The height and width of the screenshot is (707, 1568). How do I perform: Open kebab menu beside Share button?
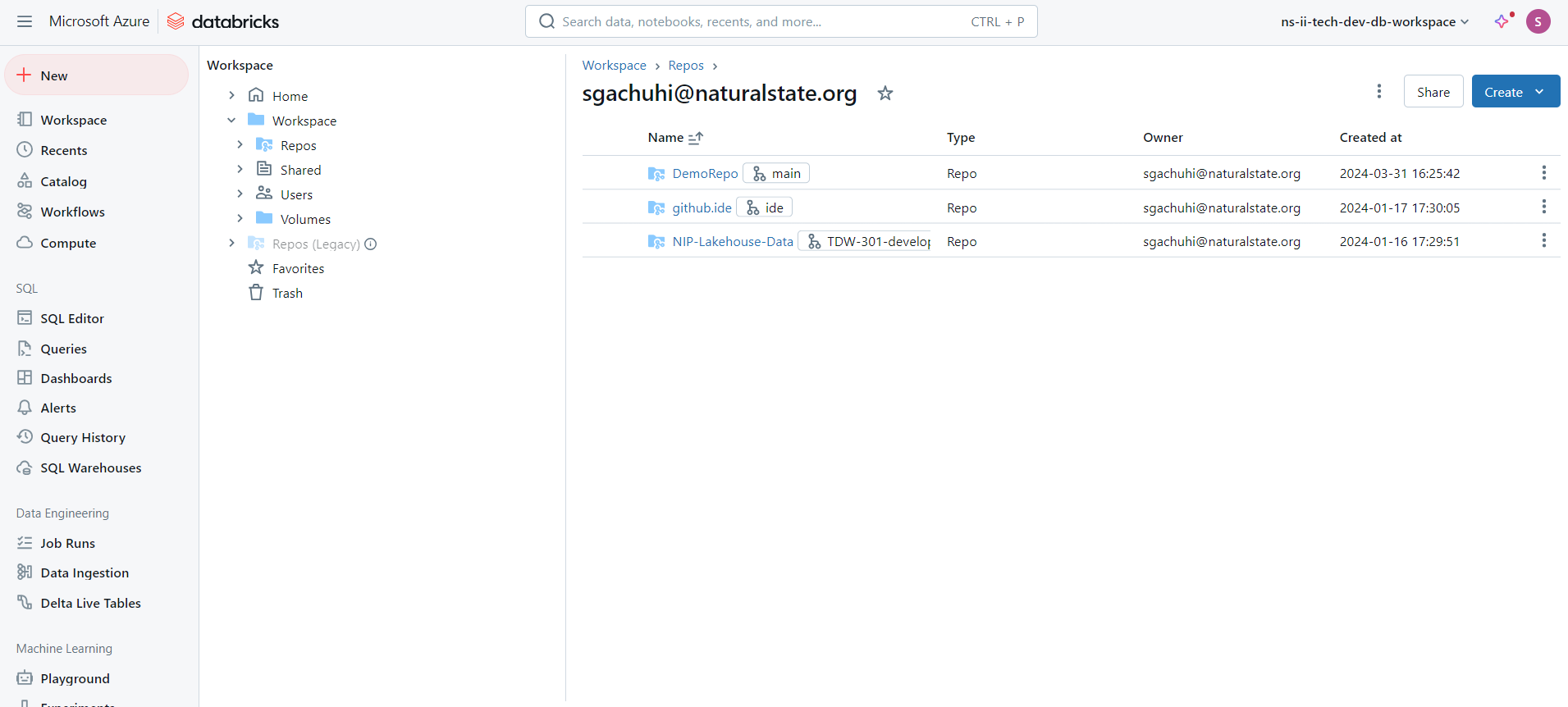[x=1379, y=91]
